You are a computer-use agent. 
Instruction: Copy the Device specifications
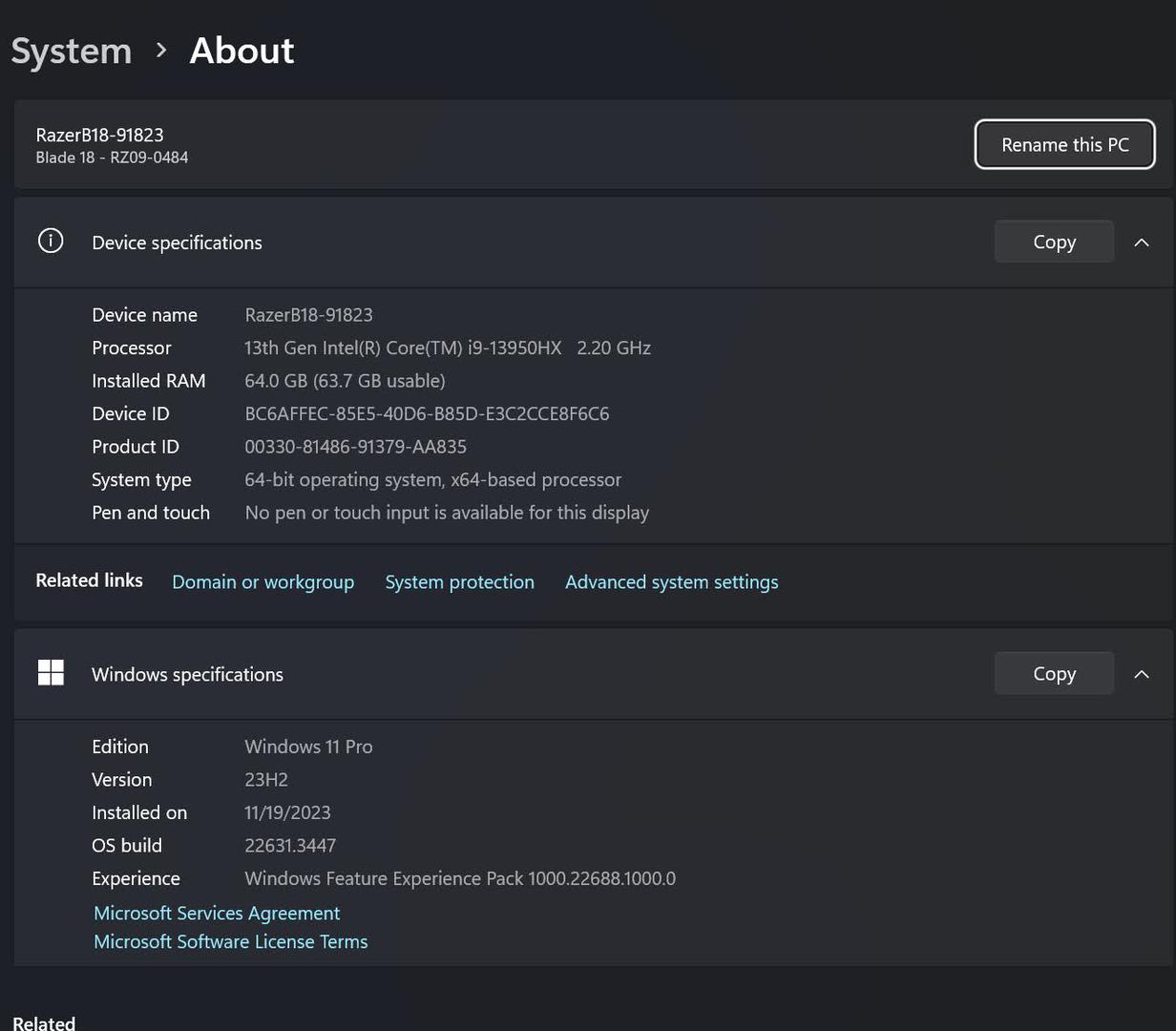(x=1054, y=242)
